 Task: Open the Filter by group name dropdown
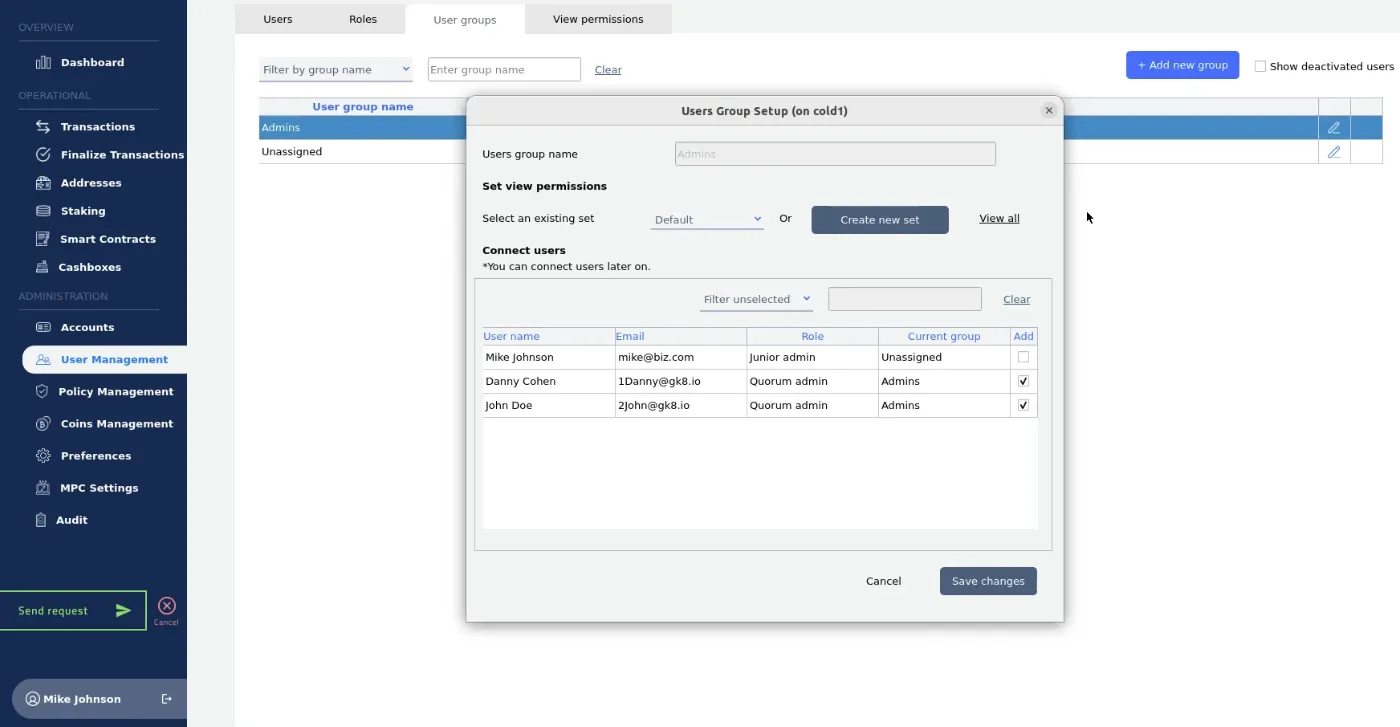click(x=336, y=69)
